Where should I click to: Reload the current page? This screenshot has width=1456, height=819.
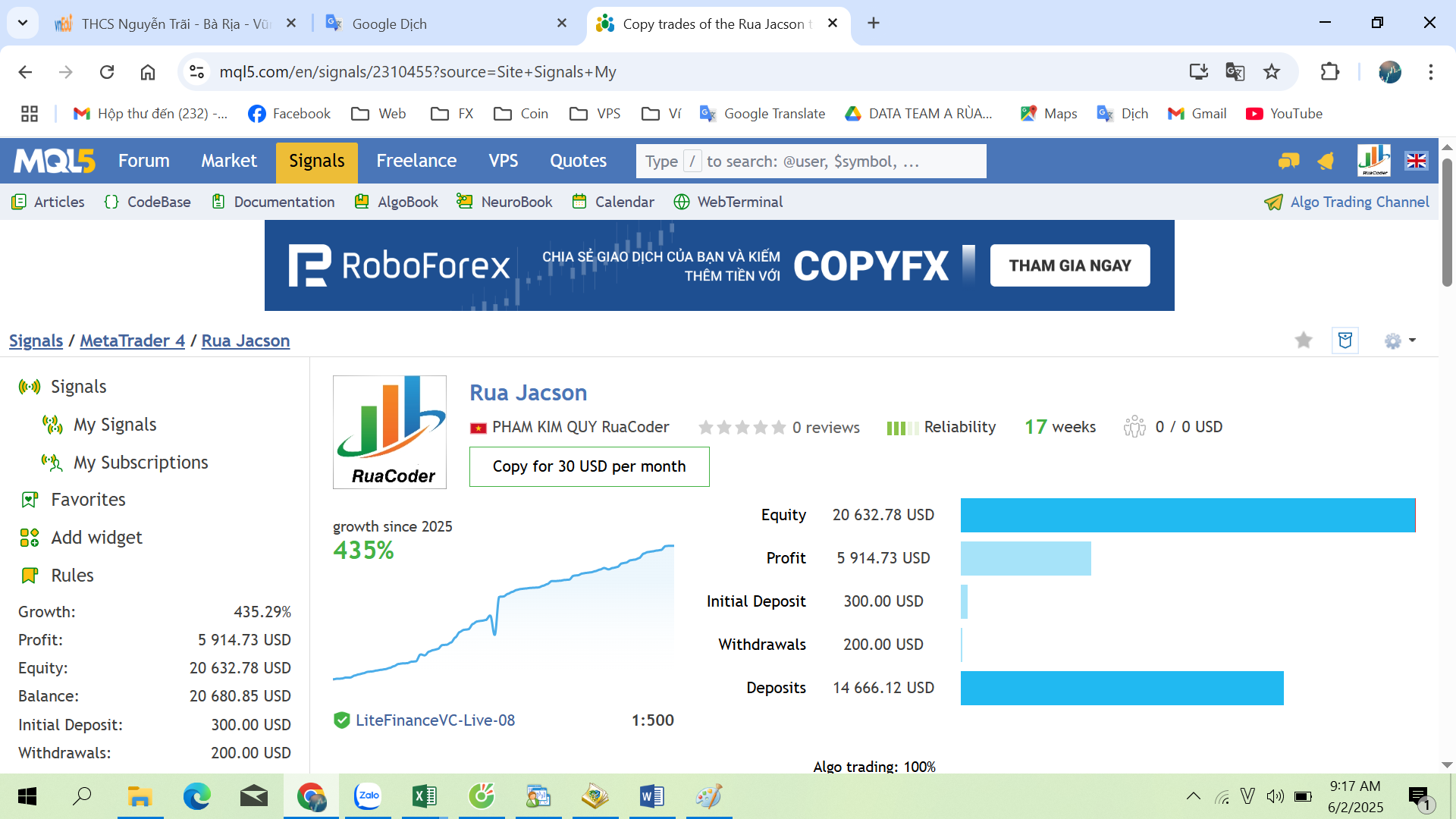[107, 72]
